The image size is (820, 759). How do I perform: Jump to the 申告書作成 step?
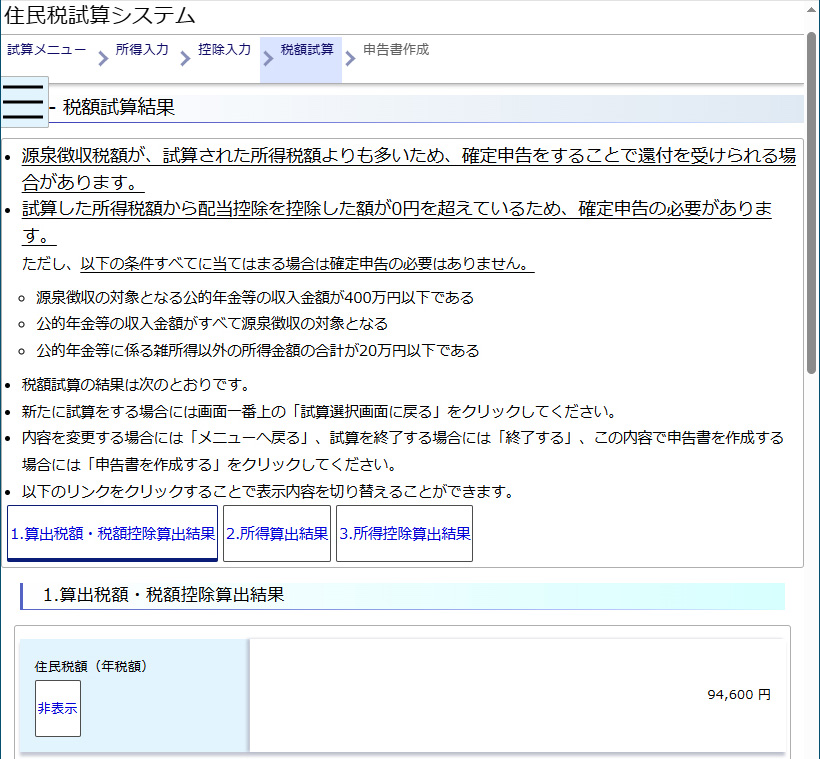point(396,49)
